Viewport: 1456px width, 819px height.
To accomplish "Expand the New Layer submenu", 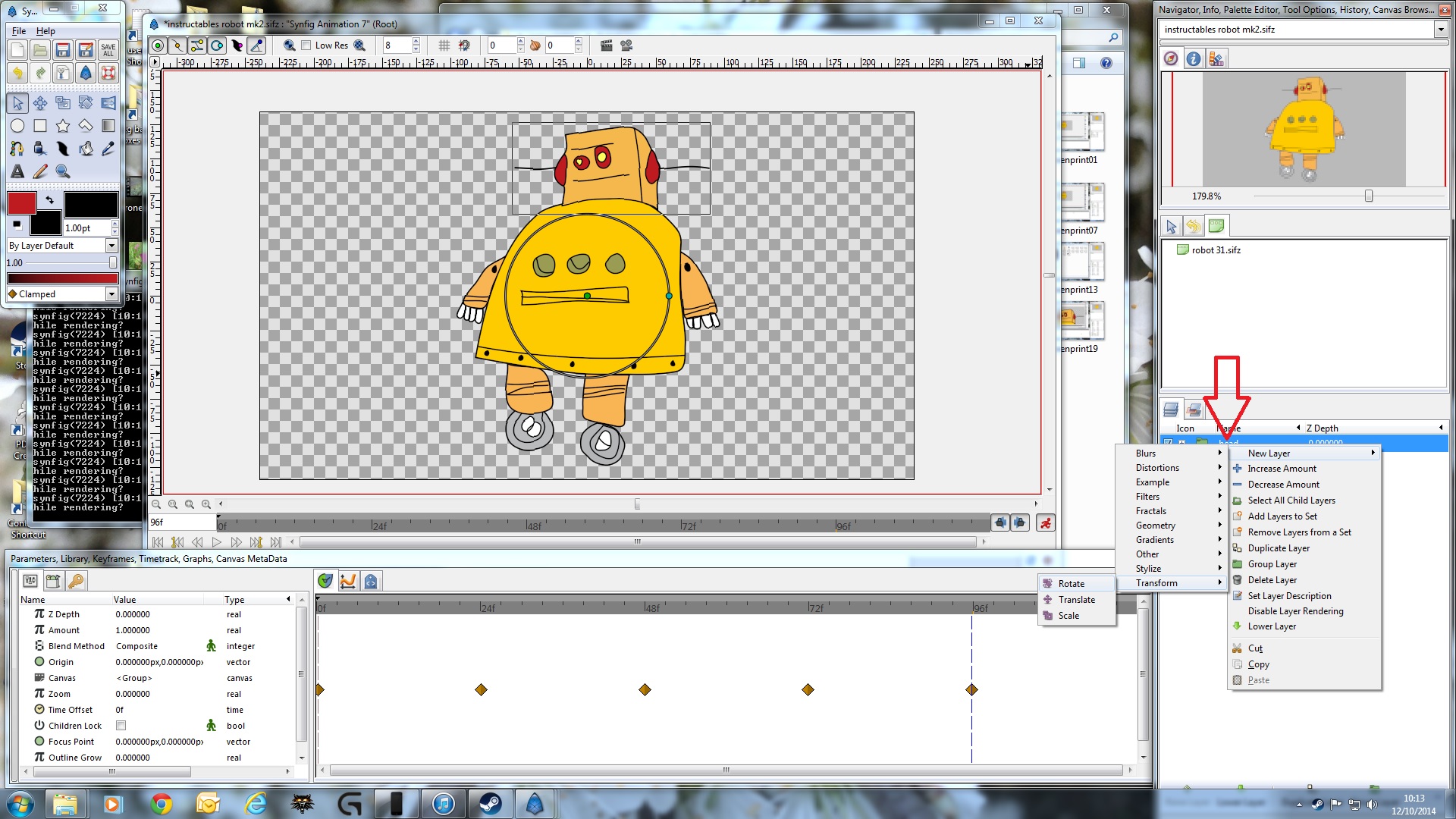I will coord(1304,453).
